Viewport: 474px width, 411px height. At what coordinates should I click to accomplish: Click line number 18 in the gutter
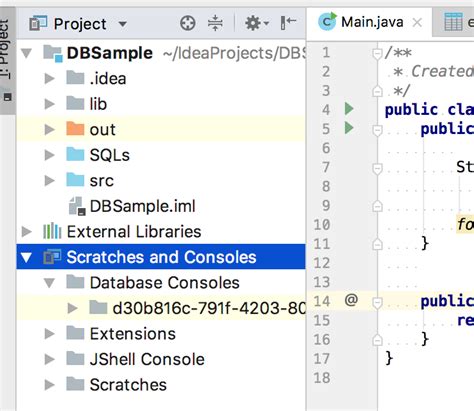pos(322,378)
